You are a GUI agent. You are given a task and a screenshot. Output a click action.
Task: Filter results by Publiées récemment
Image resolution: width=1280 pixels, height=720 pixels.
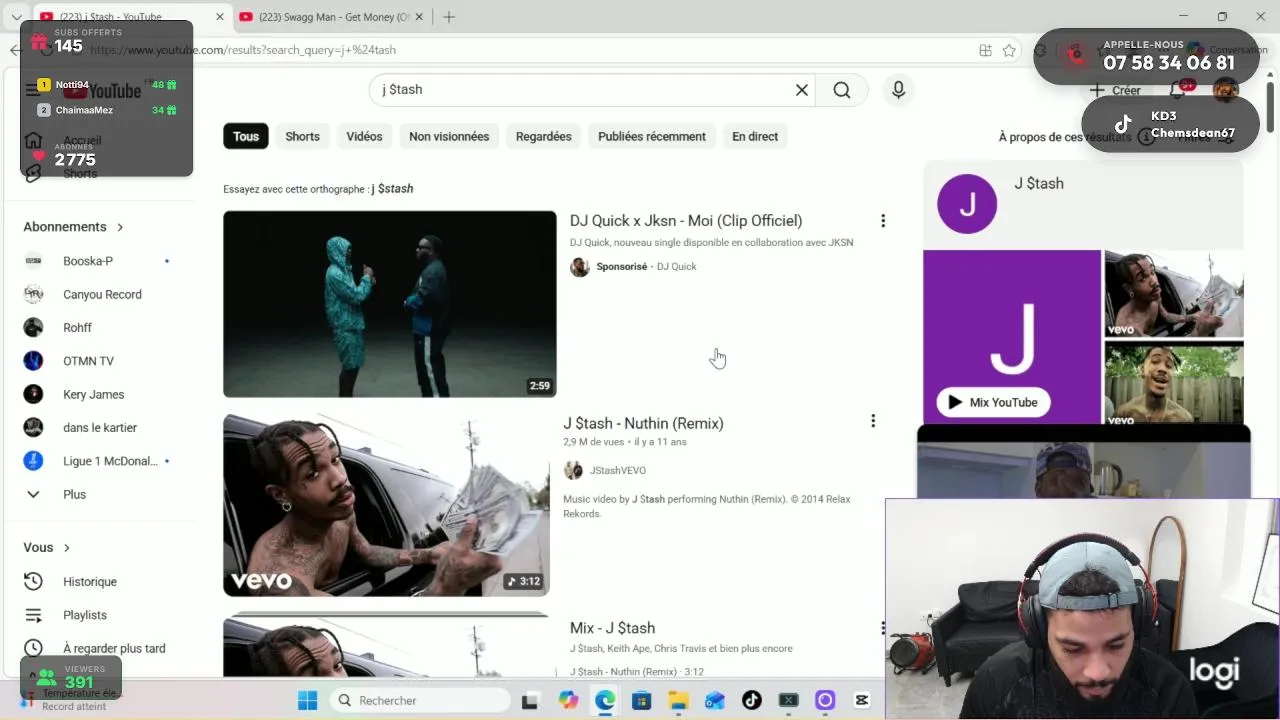pyautogui.click(x=652, y=137)
